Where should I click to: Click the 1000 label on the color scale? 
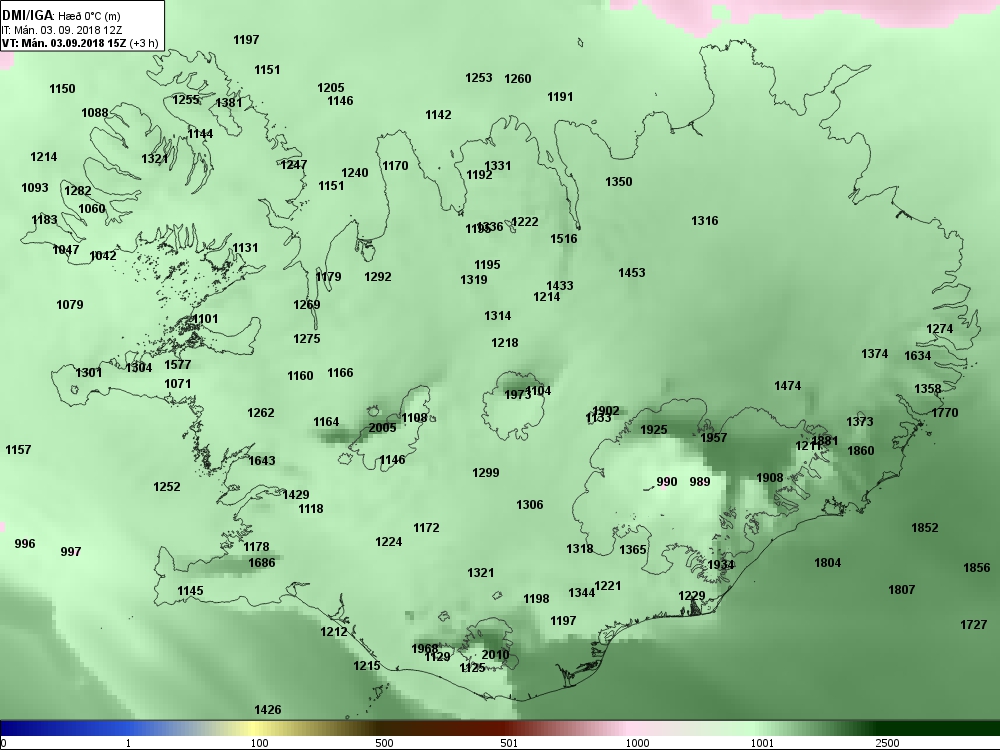pos(637,742)
